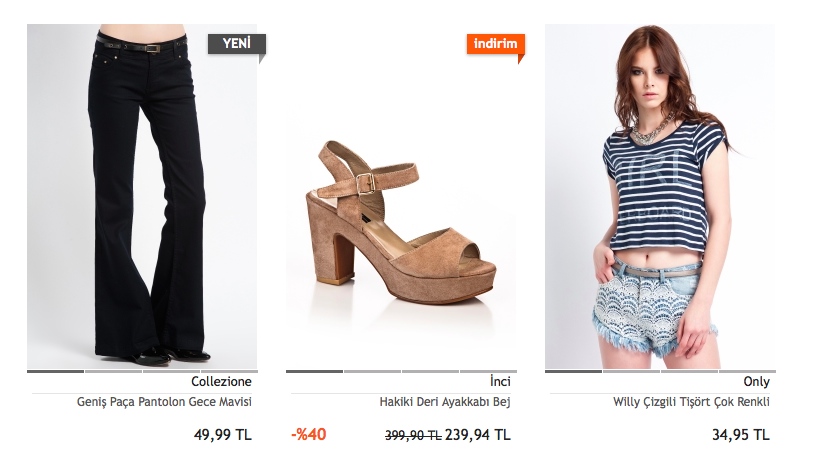This screenshot has width=830, height=463.
Task: Select the İnci brand link
Action: pos(500,382)
